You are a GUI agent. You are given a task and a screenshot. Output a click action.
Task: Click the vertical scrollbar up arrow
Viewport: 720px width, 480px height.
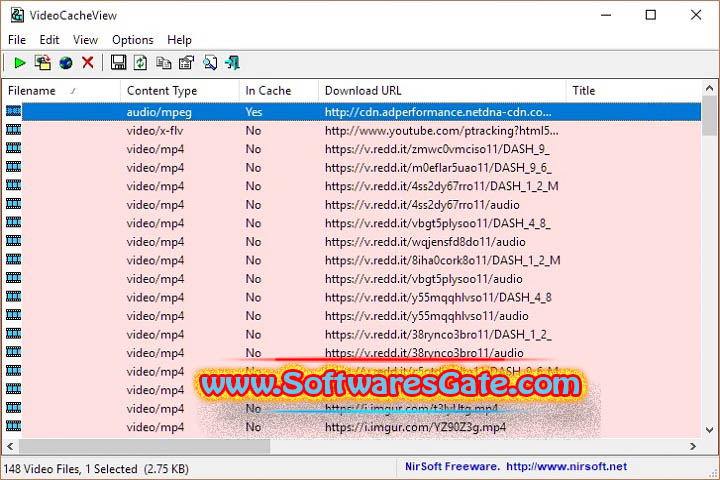coord(709,88)
